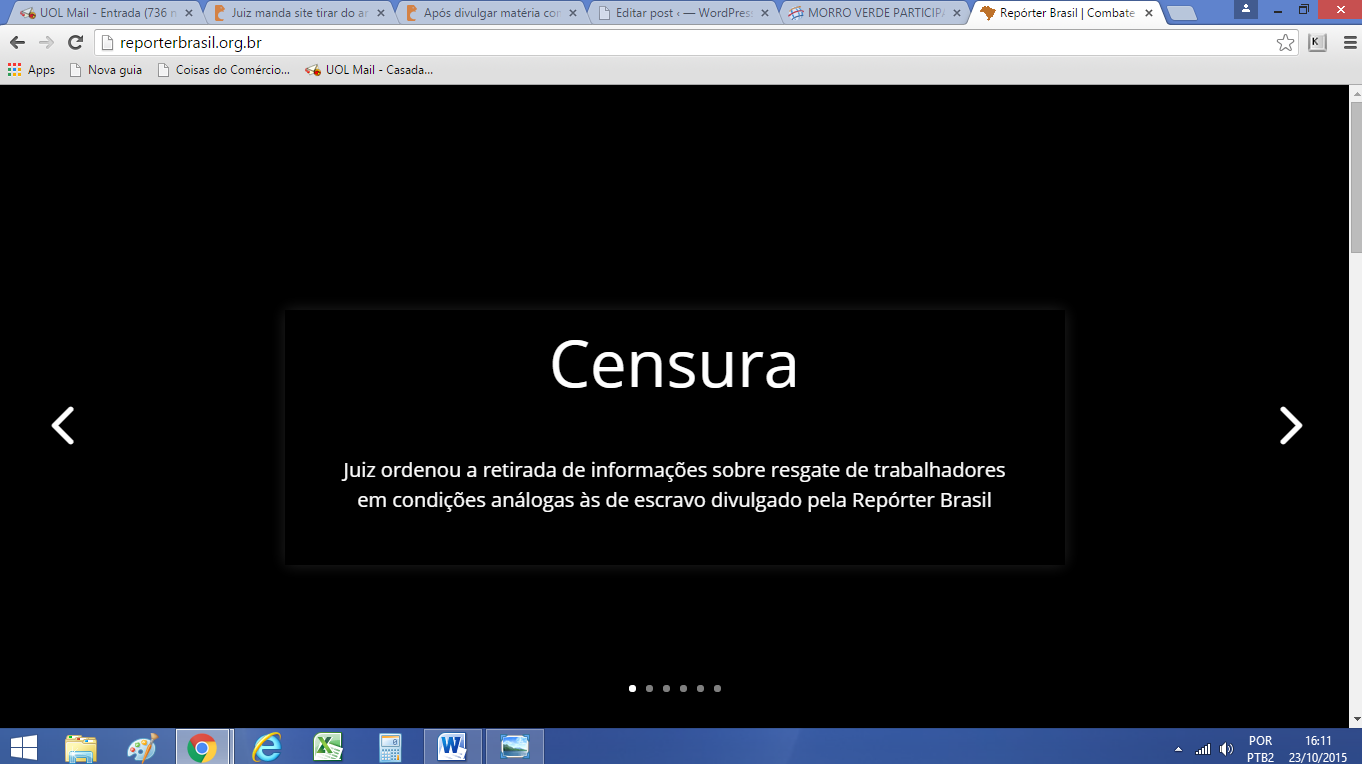Switch to the UOL Mail - Entrada tab
This screenshot has width=1362, height=764.
[x=103, y=14]
